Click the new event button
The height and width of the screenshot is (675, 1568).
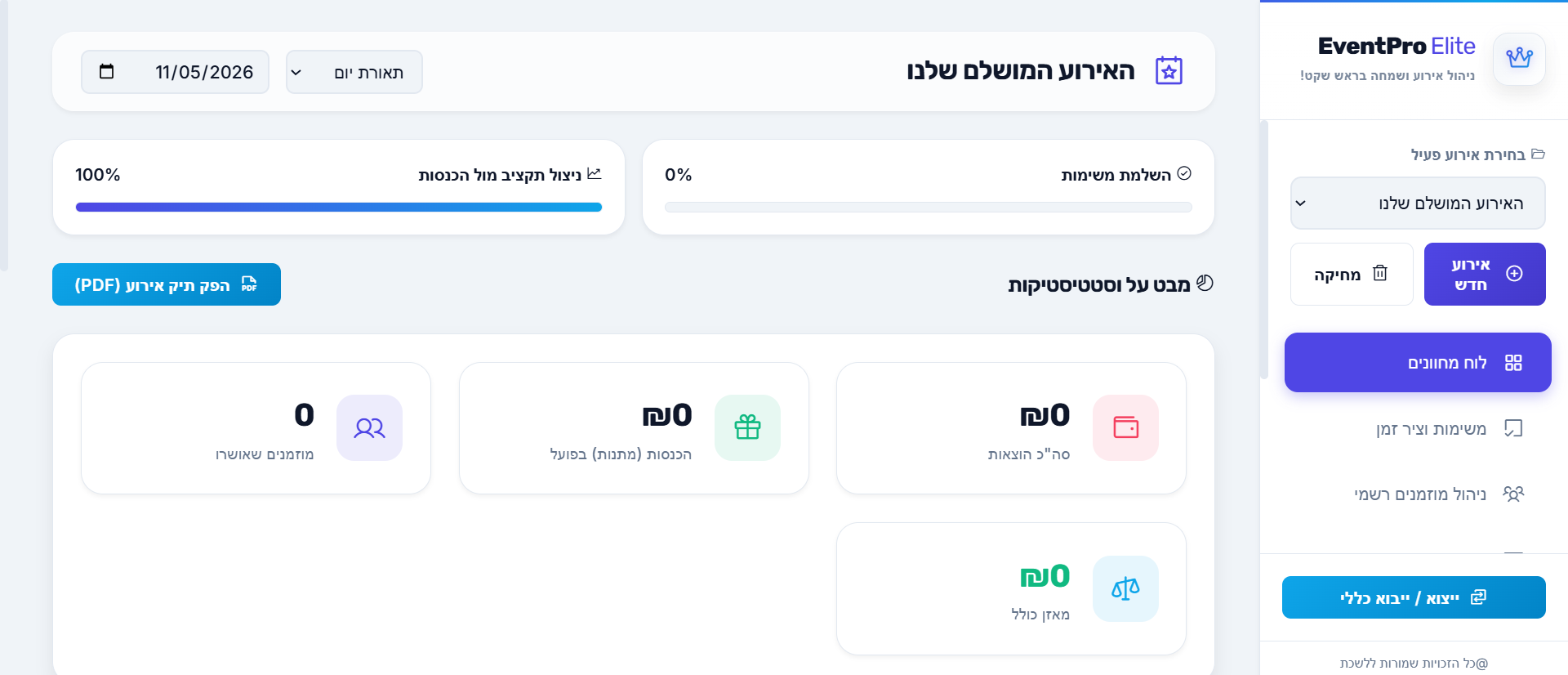pos(1485,274)
